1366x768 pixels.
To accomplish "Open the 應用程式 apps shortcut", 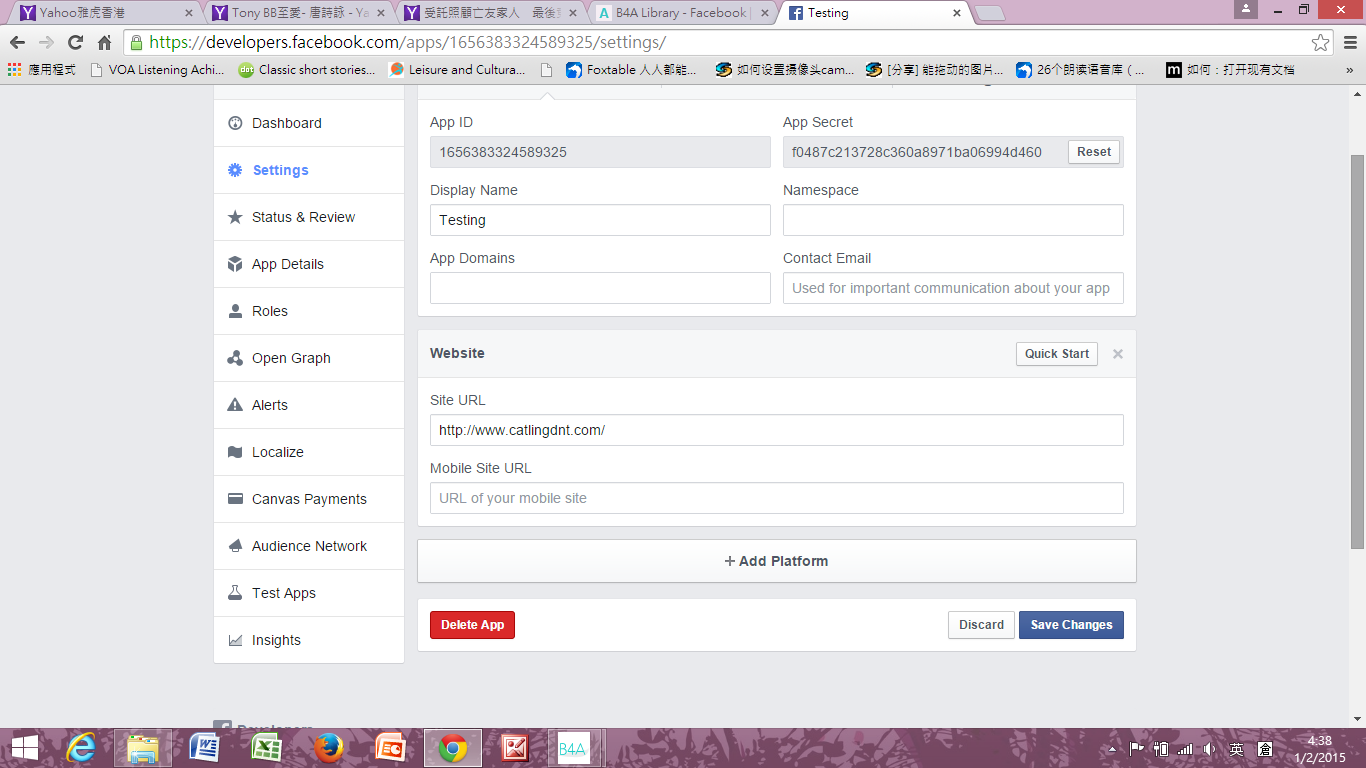I will pyautogui.click(x=42, y=70).
